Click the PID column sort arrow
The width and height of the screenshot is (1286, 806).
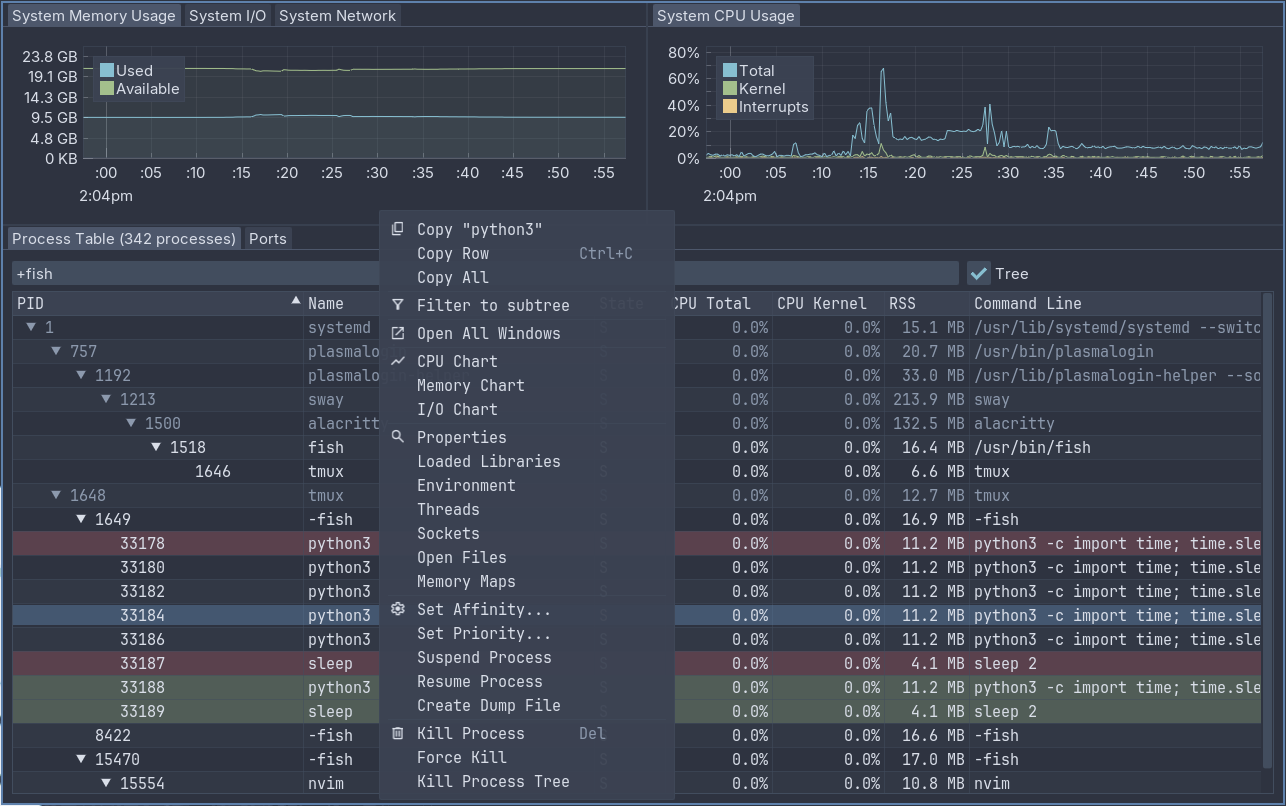pyautogui.click(x=295, y=300)
